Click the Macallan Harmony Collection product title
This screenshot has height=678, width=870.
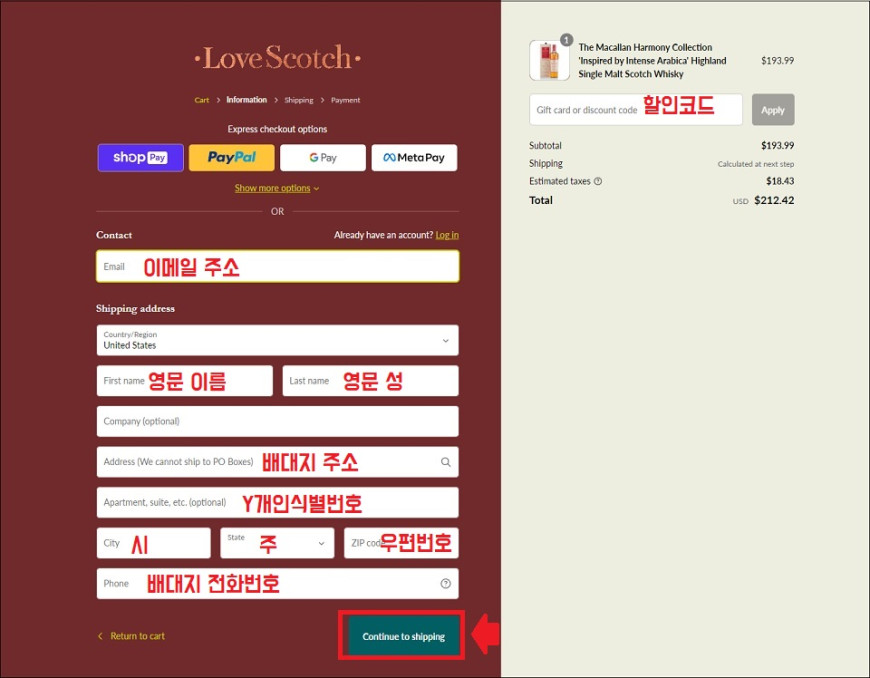click(652, 60)
